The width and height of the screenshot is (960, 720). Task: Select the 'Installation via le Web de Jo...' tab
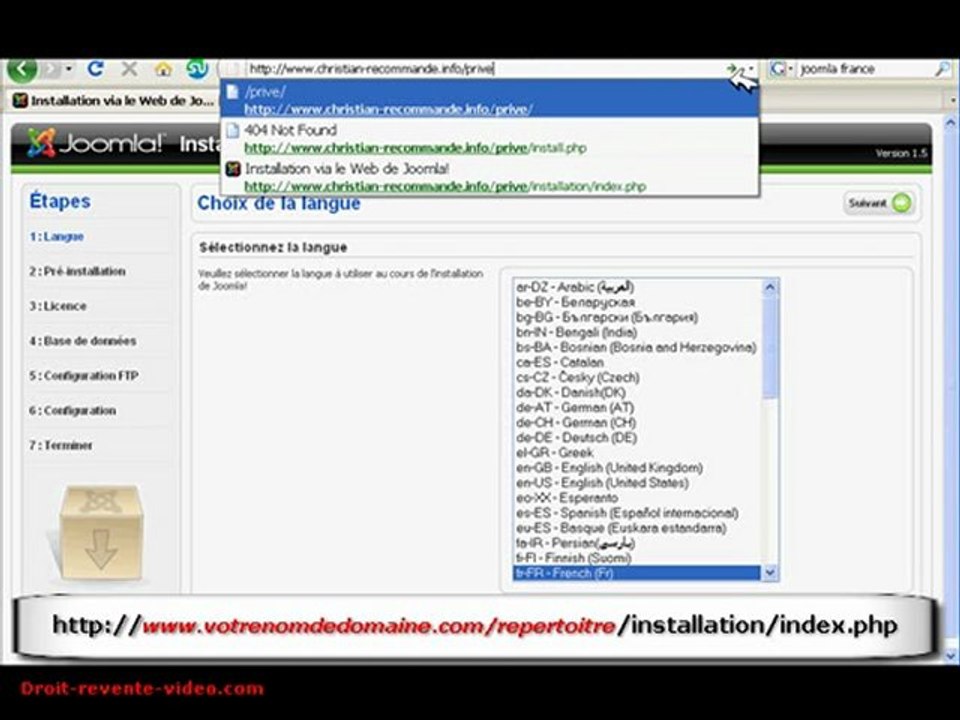pos(114,100)
